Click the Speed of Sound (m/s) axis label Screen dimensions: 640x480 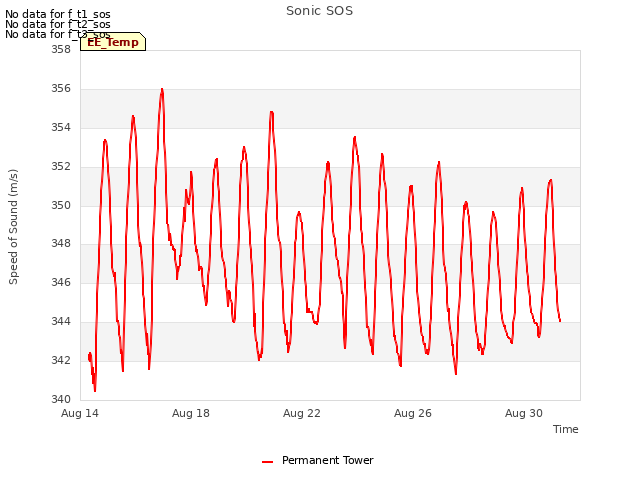coord(13,227)
